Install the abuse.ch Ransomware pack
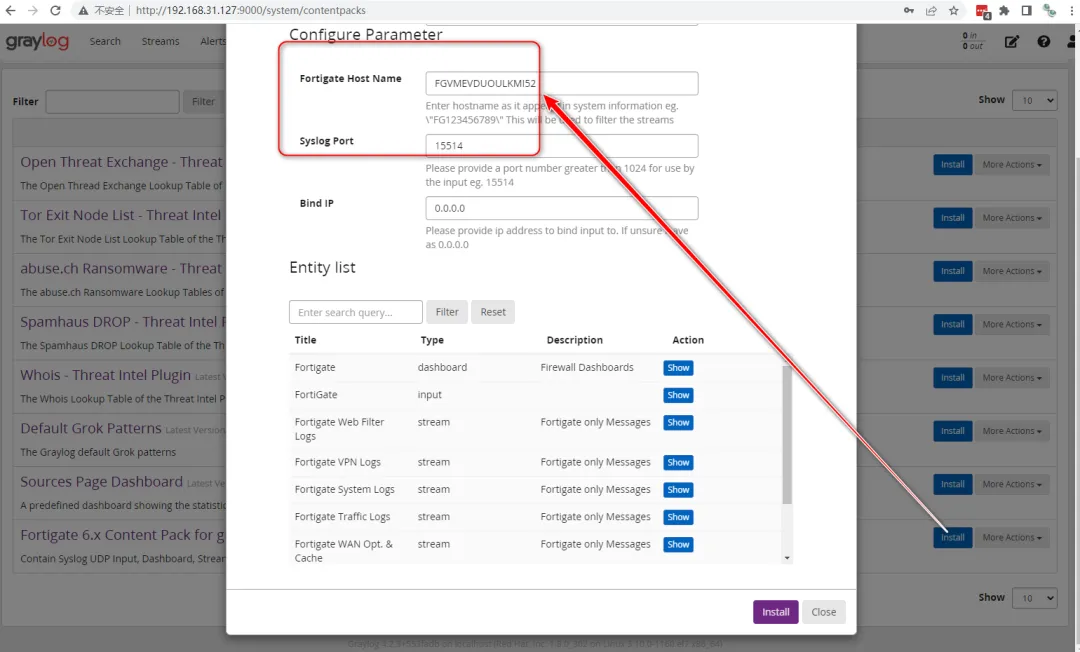1080x652 pixels. point(953,271)
